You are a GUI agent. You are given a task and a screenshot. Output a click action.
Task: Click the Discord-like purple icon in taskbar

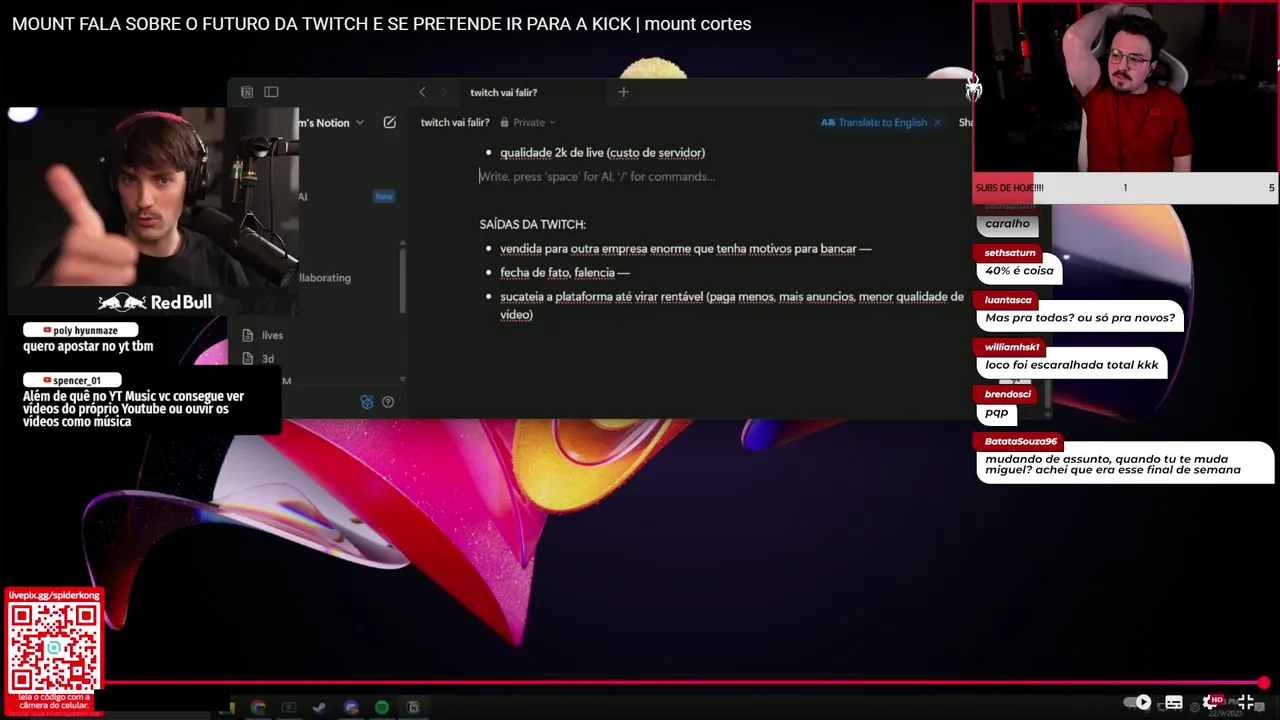click(351, 708)
